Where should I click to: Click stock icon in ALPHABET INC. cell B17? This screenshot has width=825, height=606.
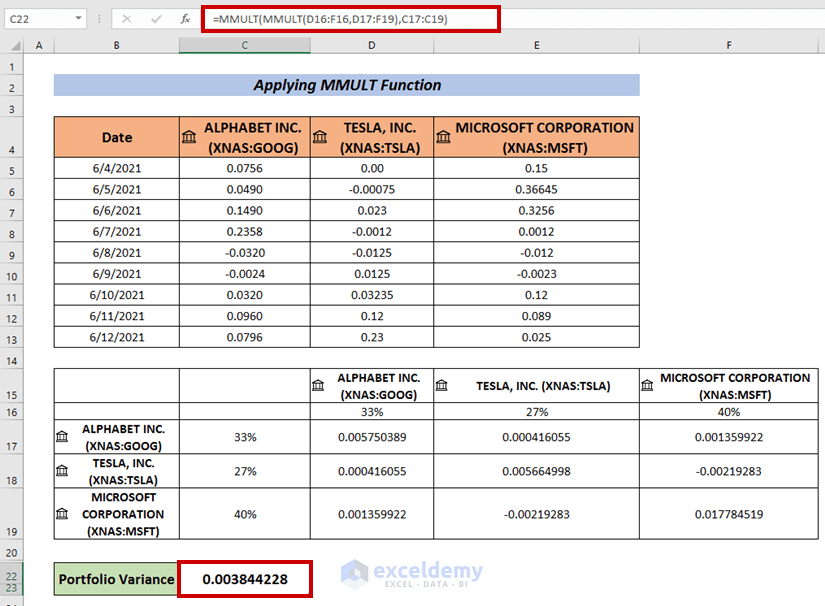(62, 437)
